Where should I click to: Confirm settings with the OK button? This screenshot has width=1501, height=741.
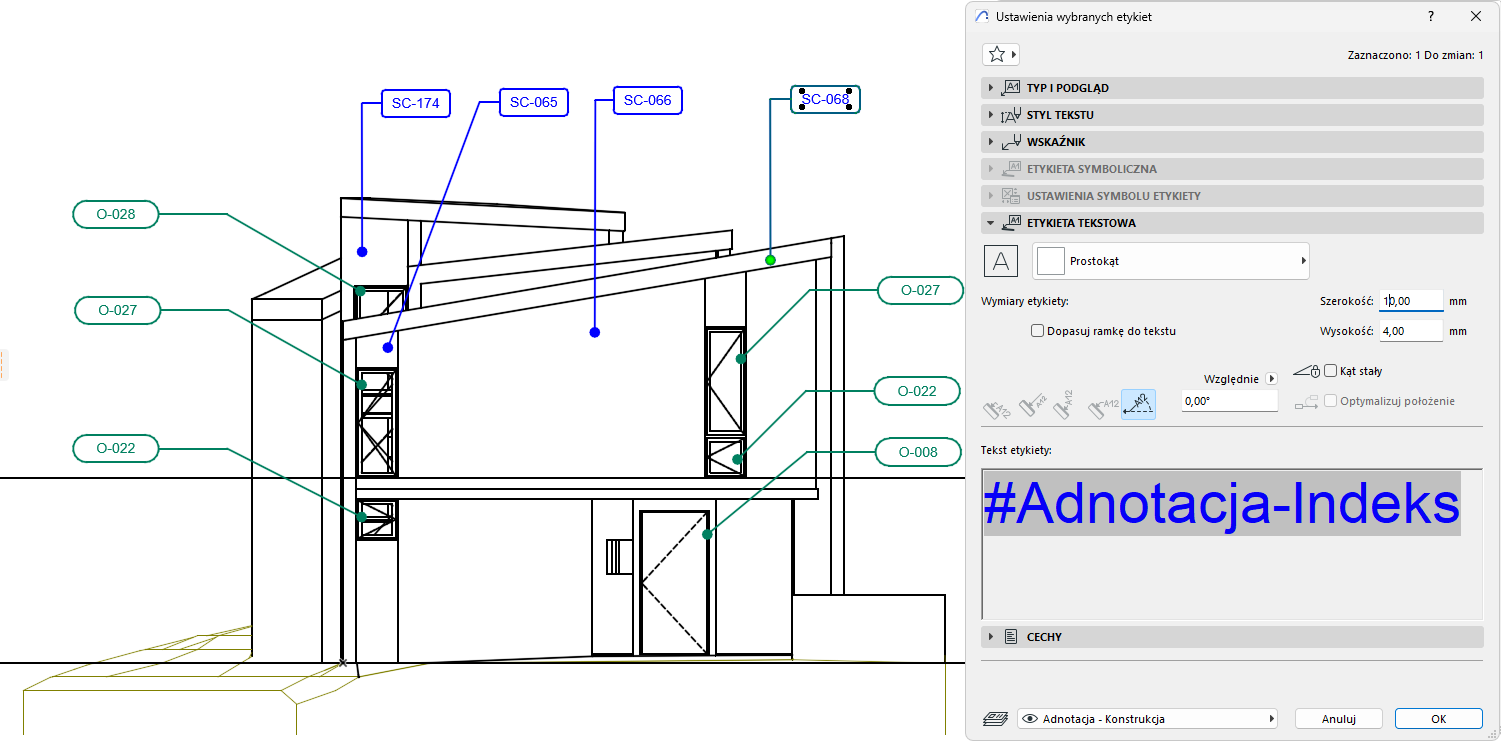tap(1438, 719)
